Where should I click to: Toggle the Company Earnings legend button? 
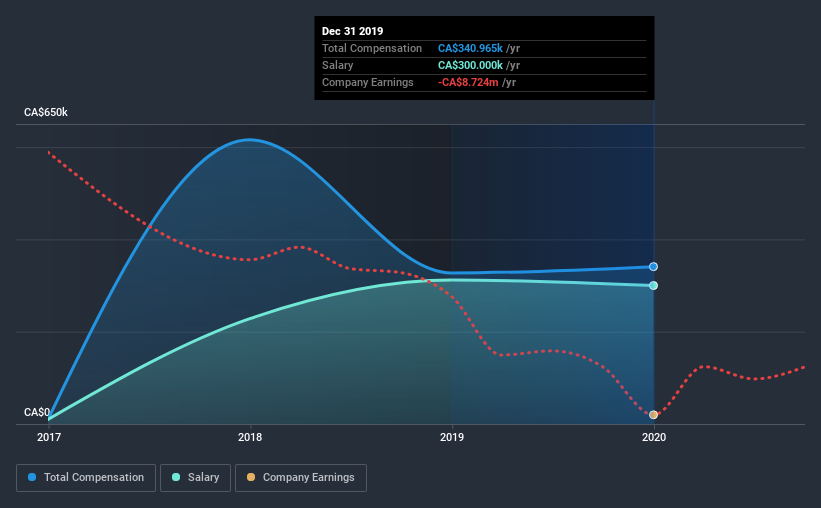[301, 478]
